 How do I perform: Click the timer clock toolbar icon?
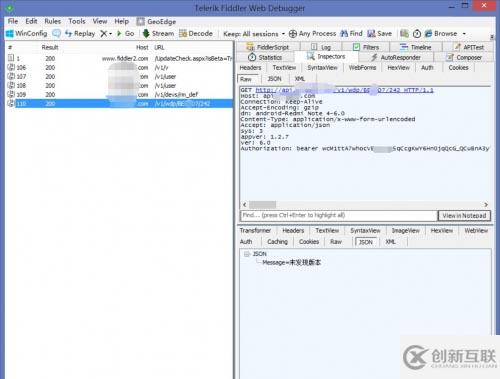tap(417, 34)
